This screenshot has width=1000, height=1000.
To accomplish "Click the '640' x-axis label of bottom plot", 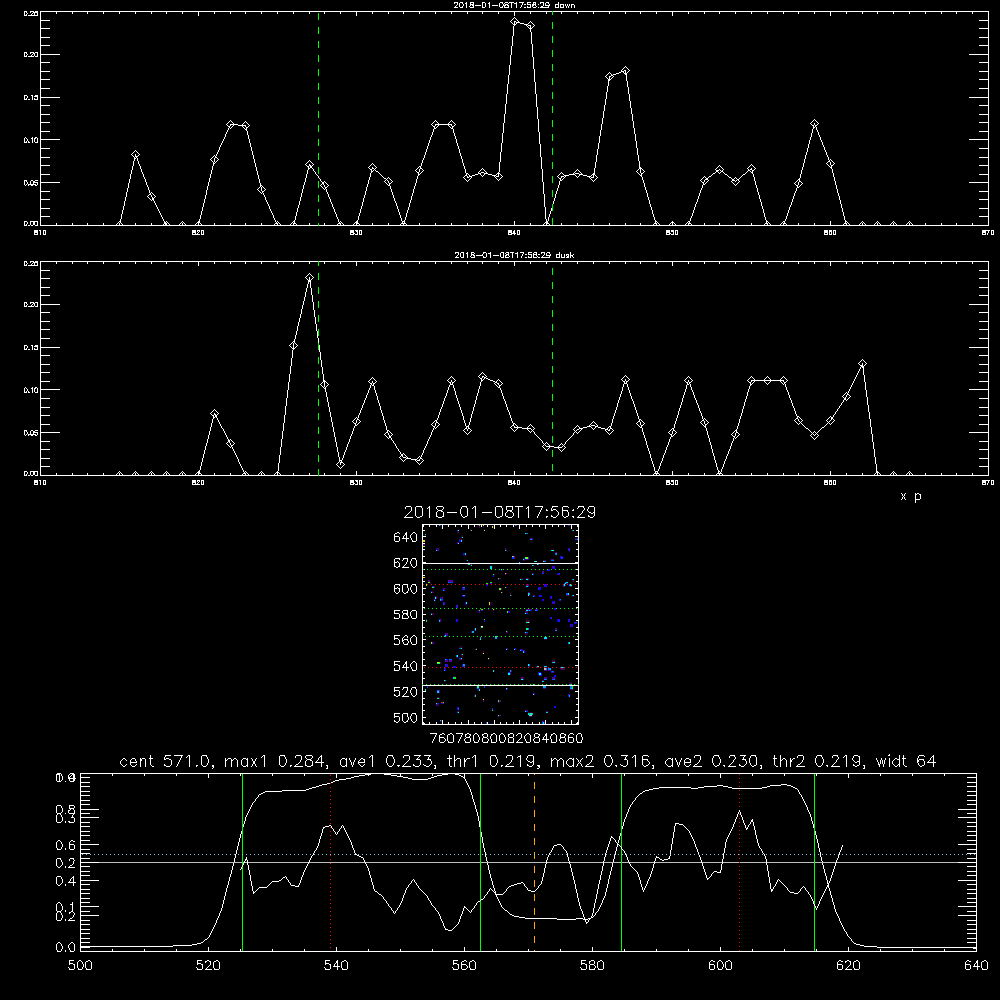I will 976,966.
